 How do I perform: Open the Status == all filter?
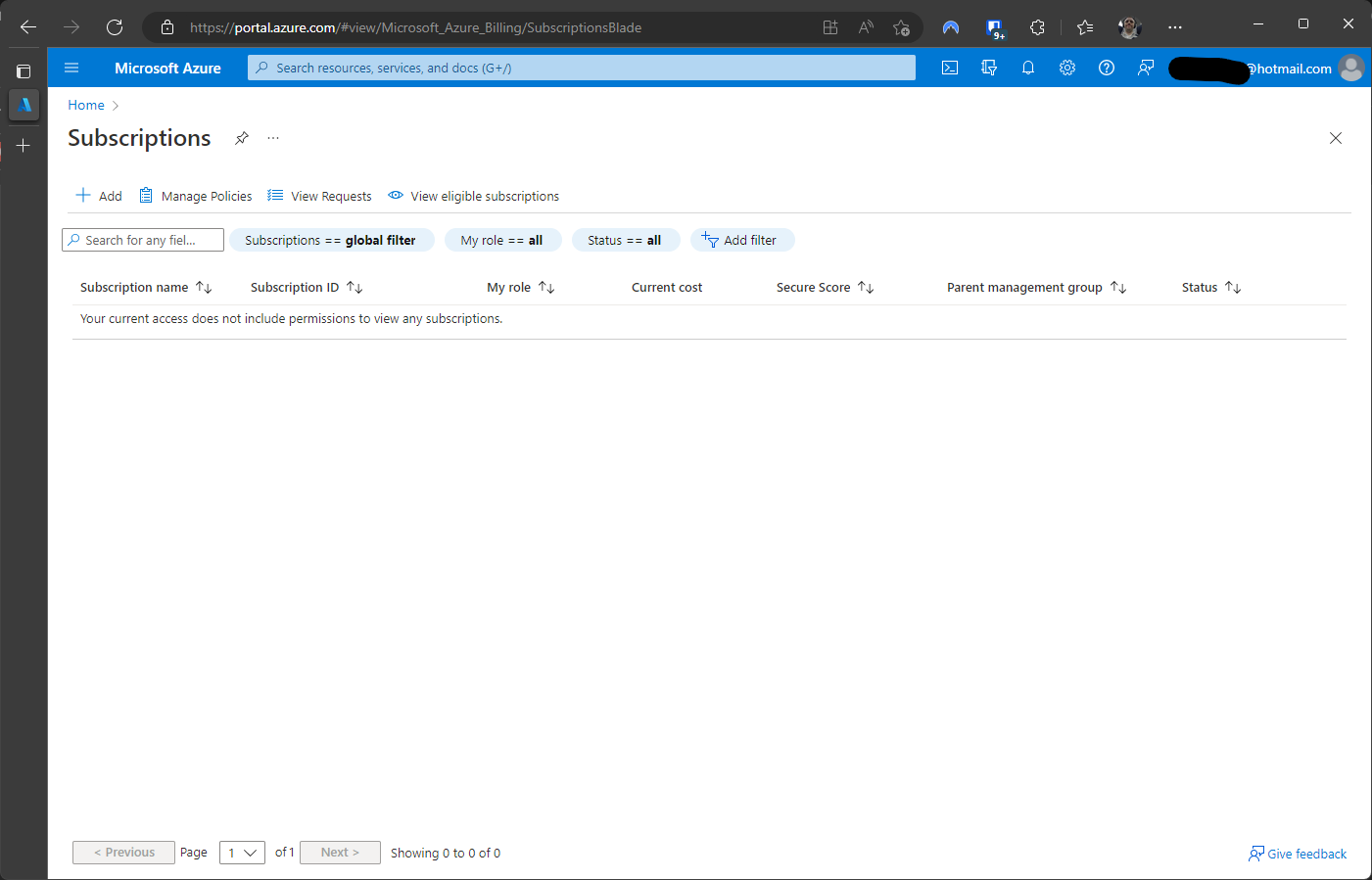coord(625,240)
